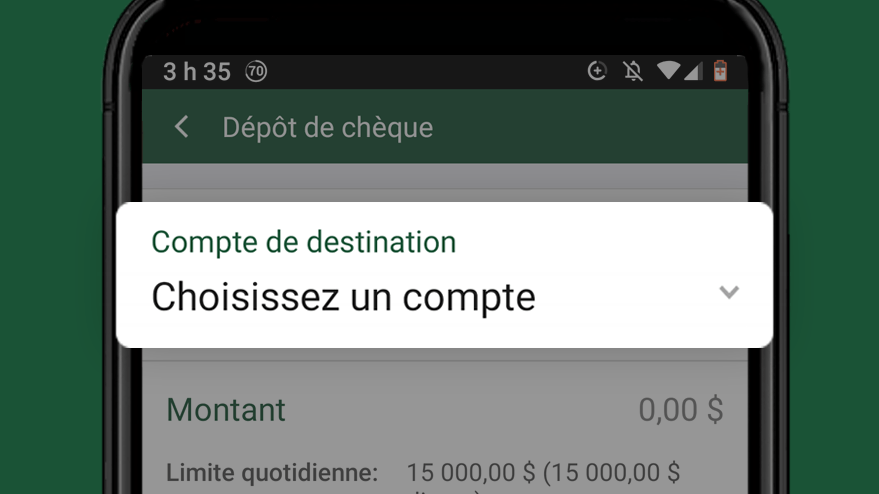The image size is (879, 494).
Task: Tap the white destination account card
Action: (445, 275)
